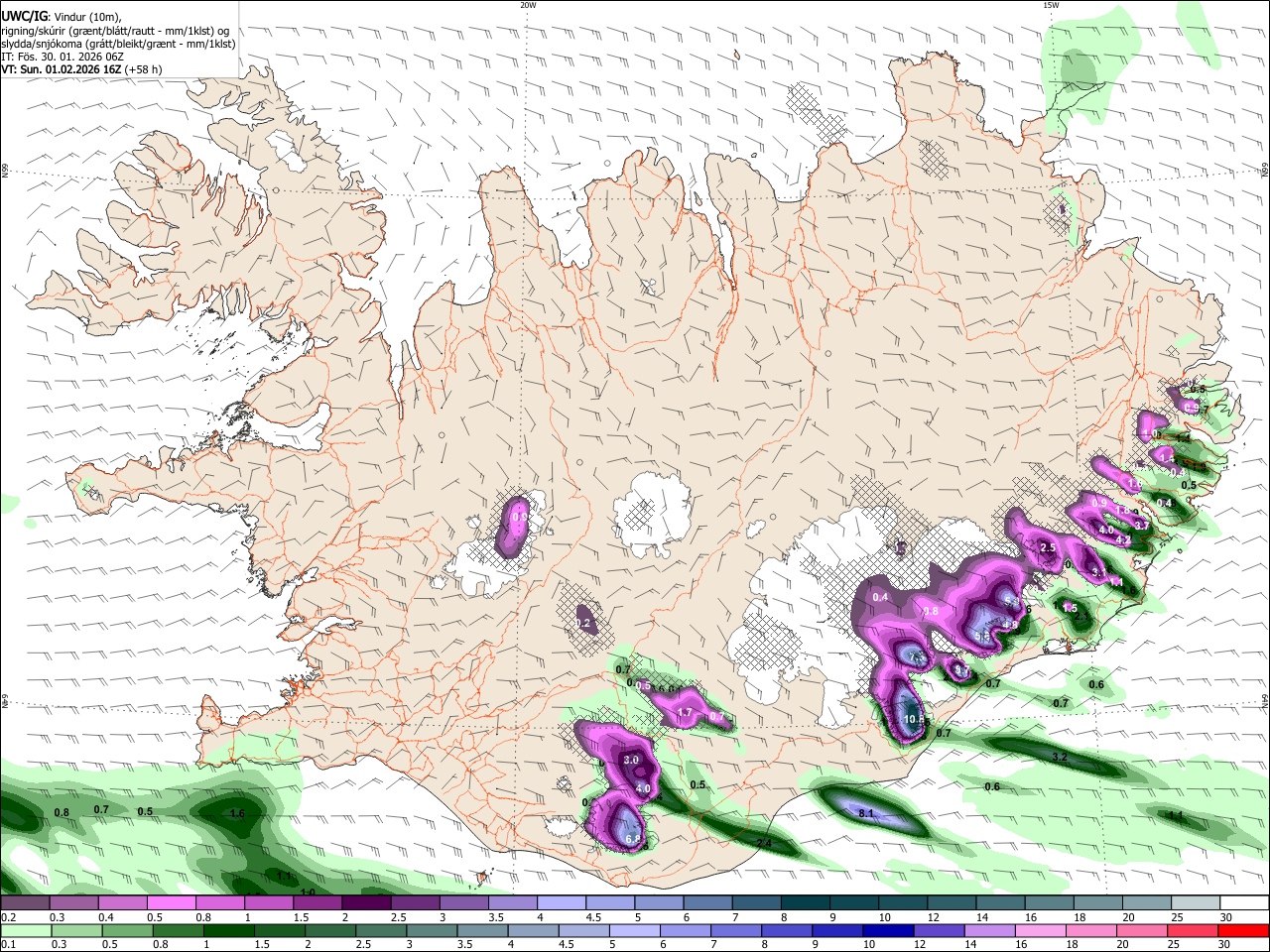Select the 30 label on lower legend row
Viewport: 1270px width, 952px height.
[1223, 945]
